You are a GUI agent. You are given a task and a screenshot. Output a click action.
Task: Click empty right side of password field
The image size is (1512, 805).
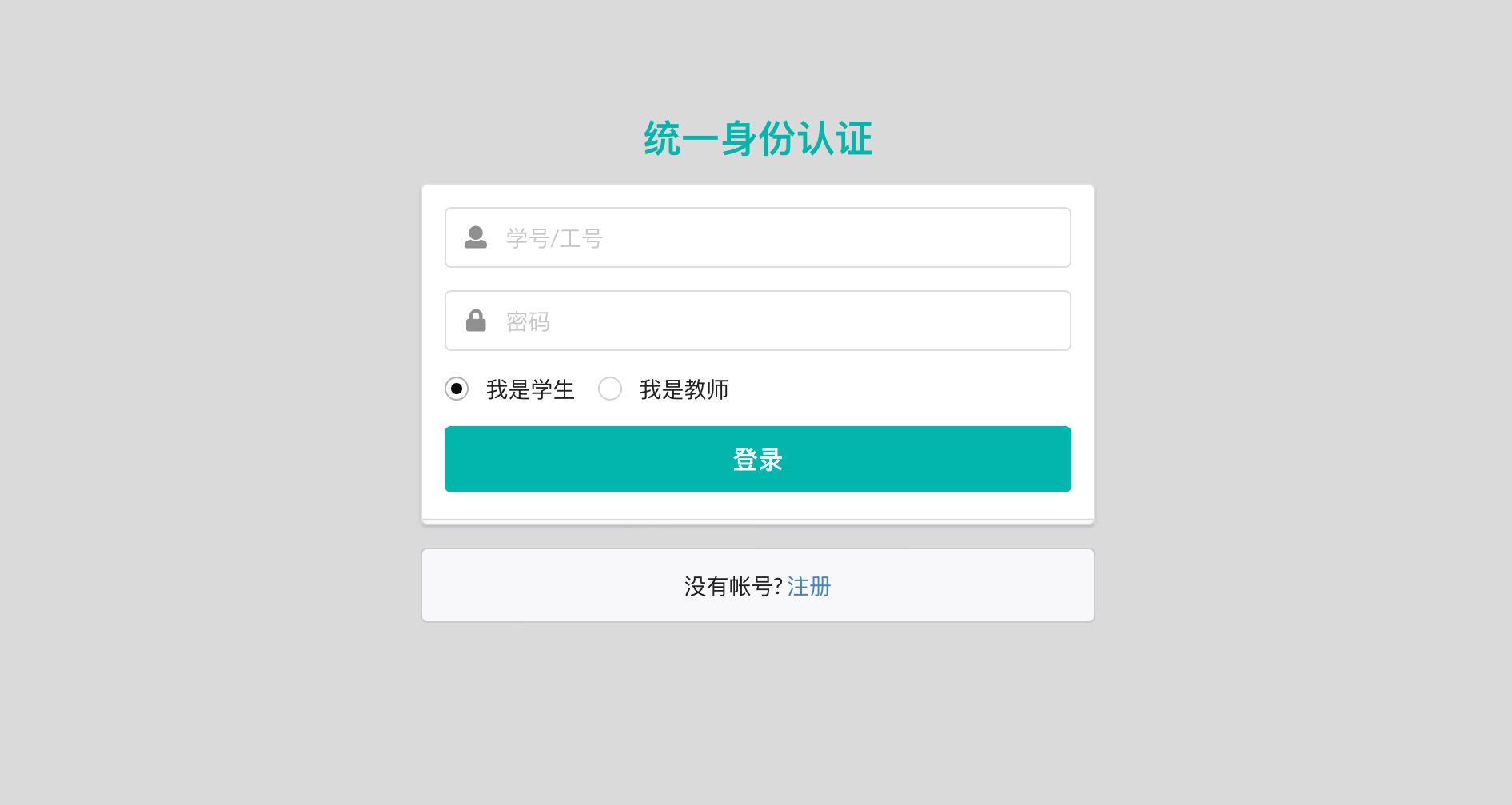[x=920, y=321]
